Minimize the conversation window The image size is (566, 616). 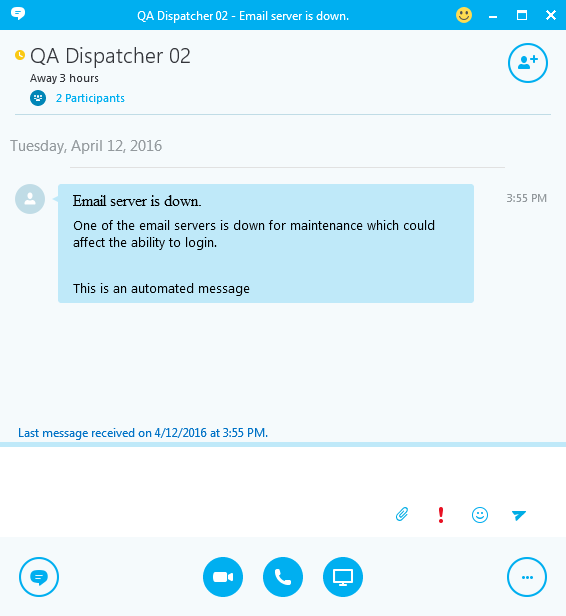pyautogui.click(x=493, y=16)
